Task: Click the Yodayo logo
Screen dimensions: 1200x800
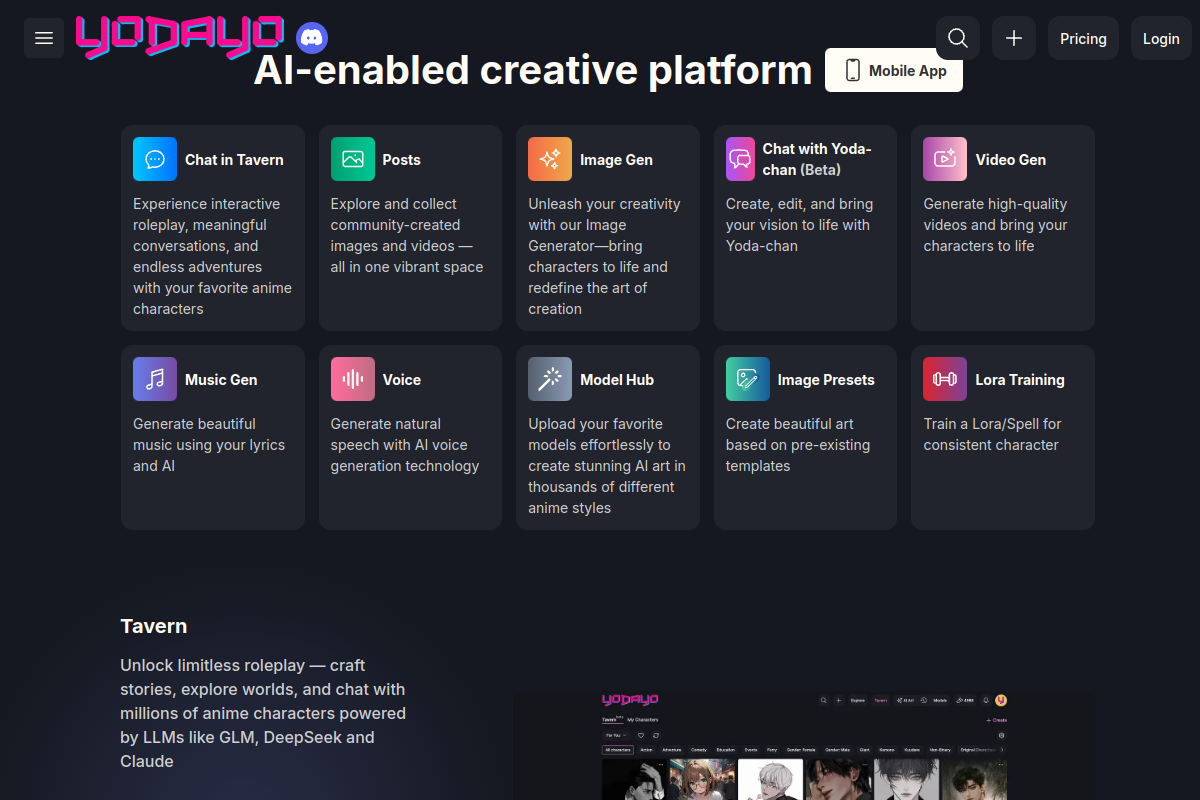Action: pos(180,37)
